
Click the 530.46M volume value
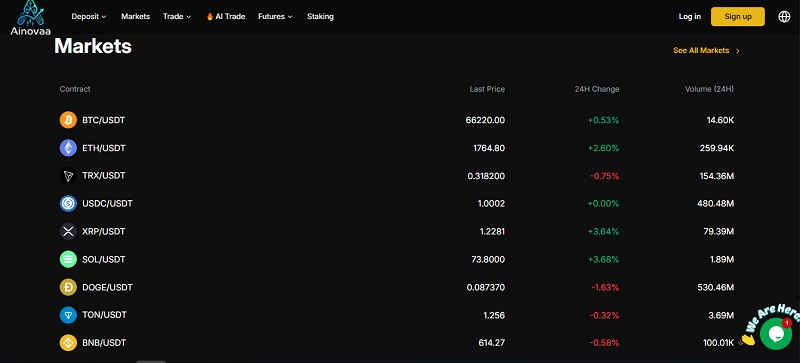coord(716,287)
